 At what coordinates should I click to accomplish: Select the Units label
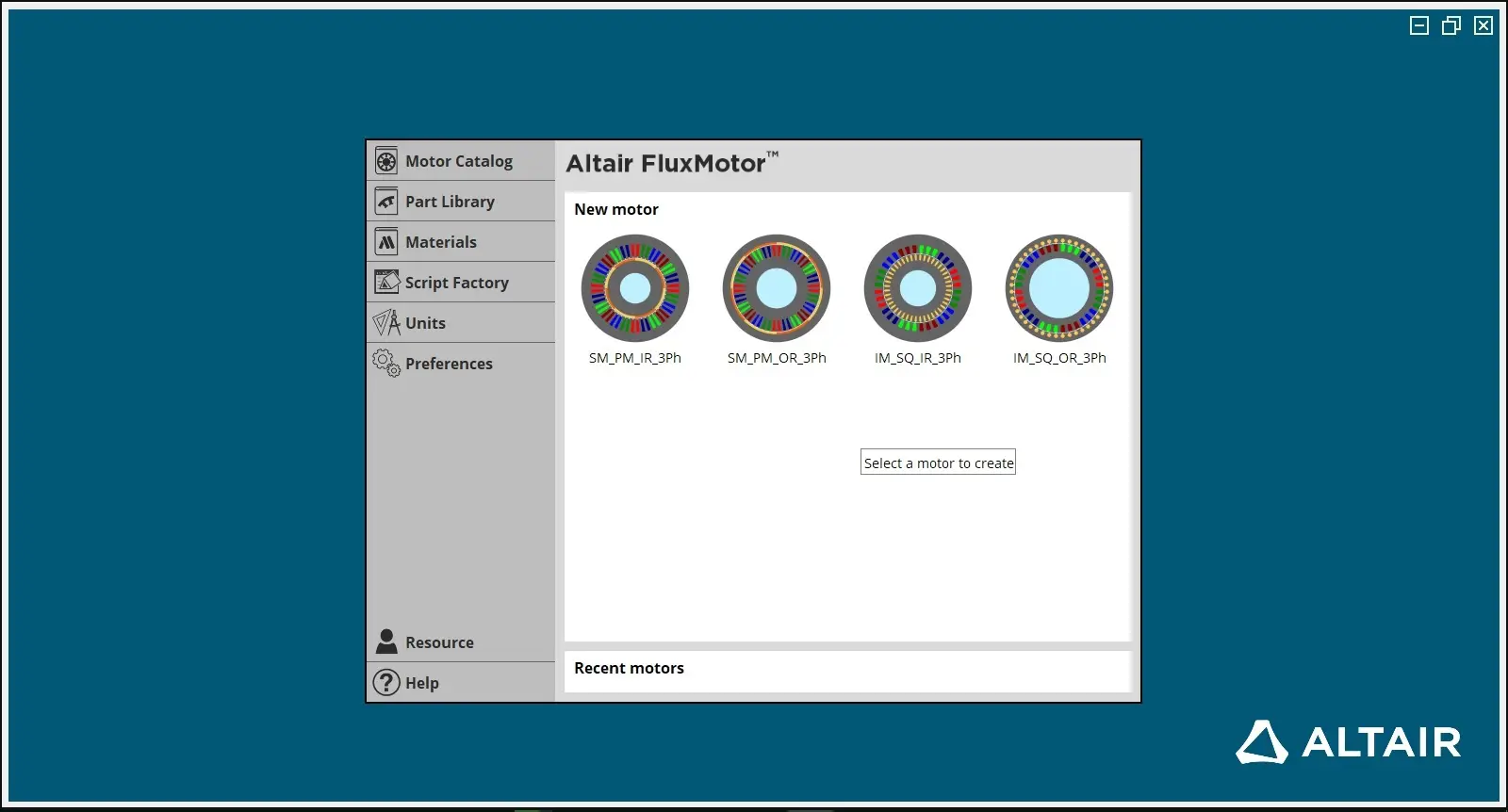425,323
